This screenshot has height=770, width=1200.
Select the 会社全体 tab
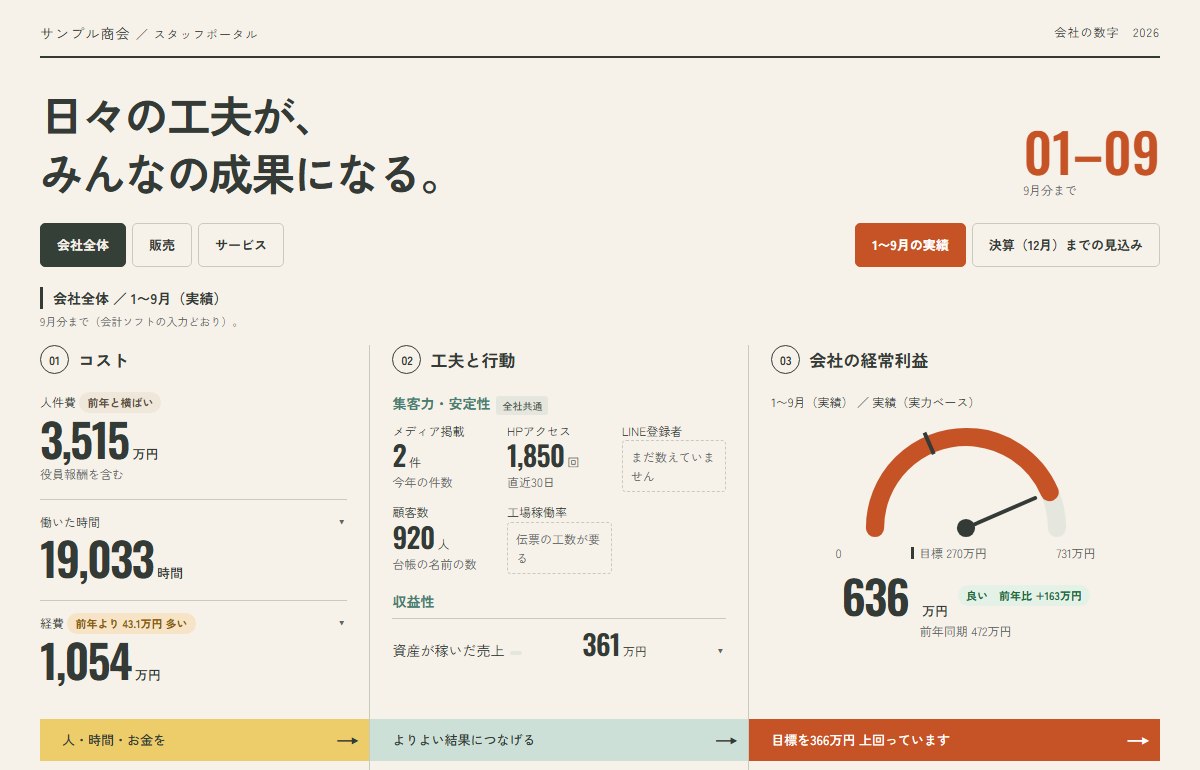click(83, 245)
